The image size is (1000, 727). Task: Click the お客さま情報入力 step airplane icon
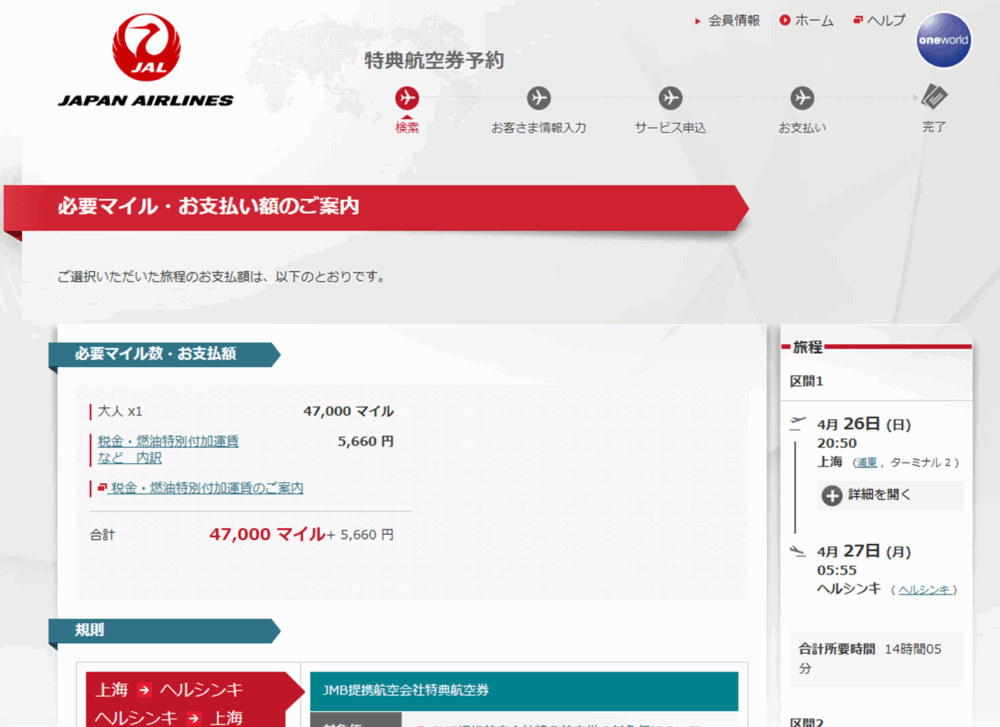[538, 98]
